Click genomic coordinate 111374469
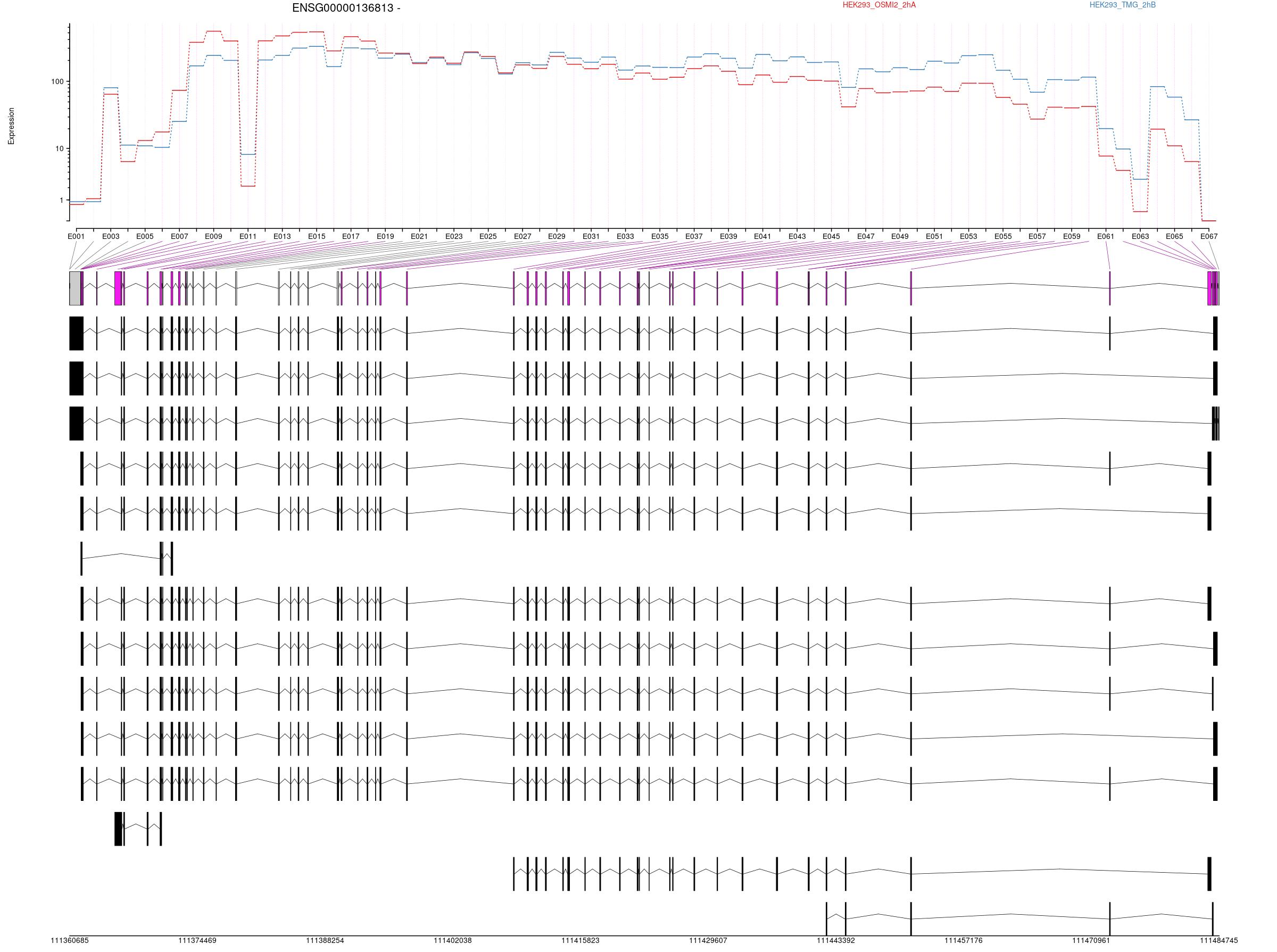1277x952 pixels. coord(197,940)
